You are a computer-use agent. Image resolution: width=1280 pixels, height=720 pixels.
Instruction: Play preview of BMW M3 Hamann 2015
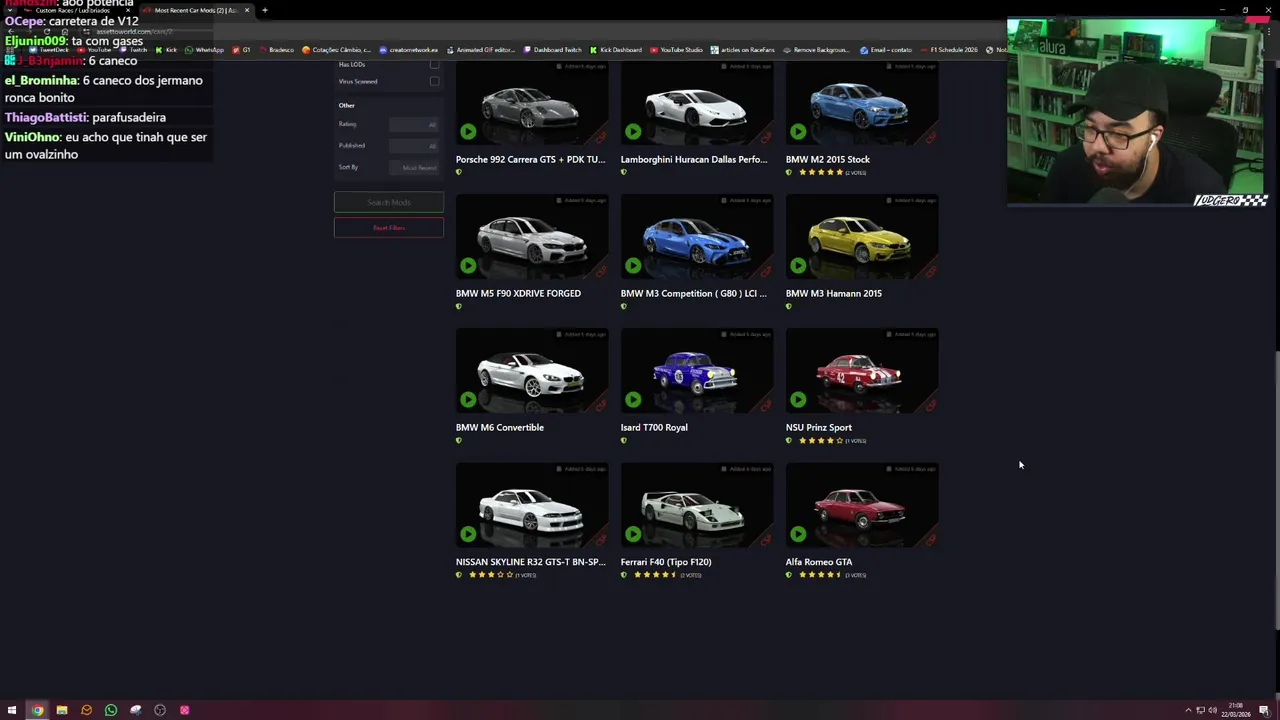coord(798,265)
